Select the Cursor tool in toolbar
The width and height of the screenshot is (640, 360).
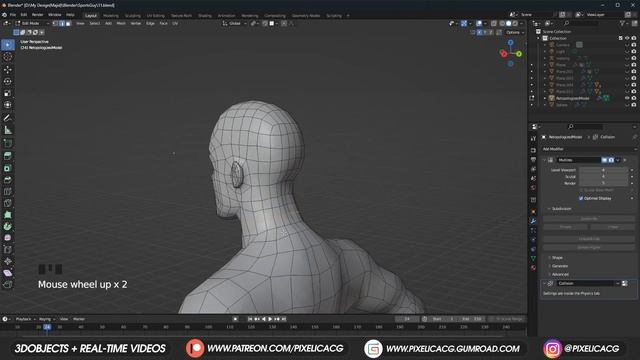(x=8, y=57)
